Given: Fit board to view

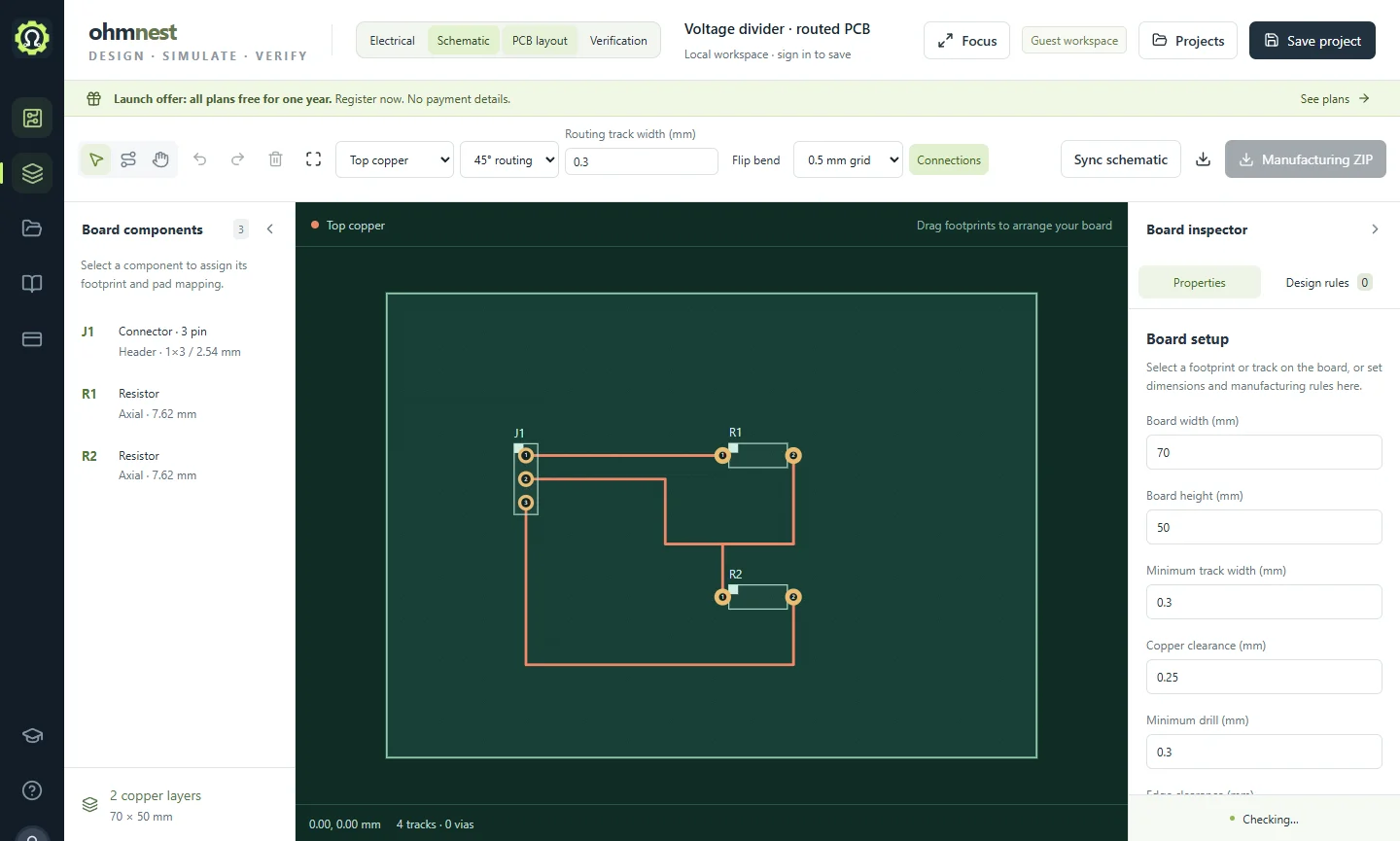Looking at the screenshot, I should tap(313, 159).
